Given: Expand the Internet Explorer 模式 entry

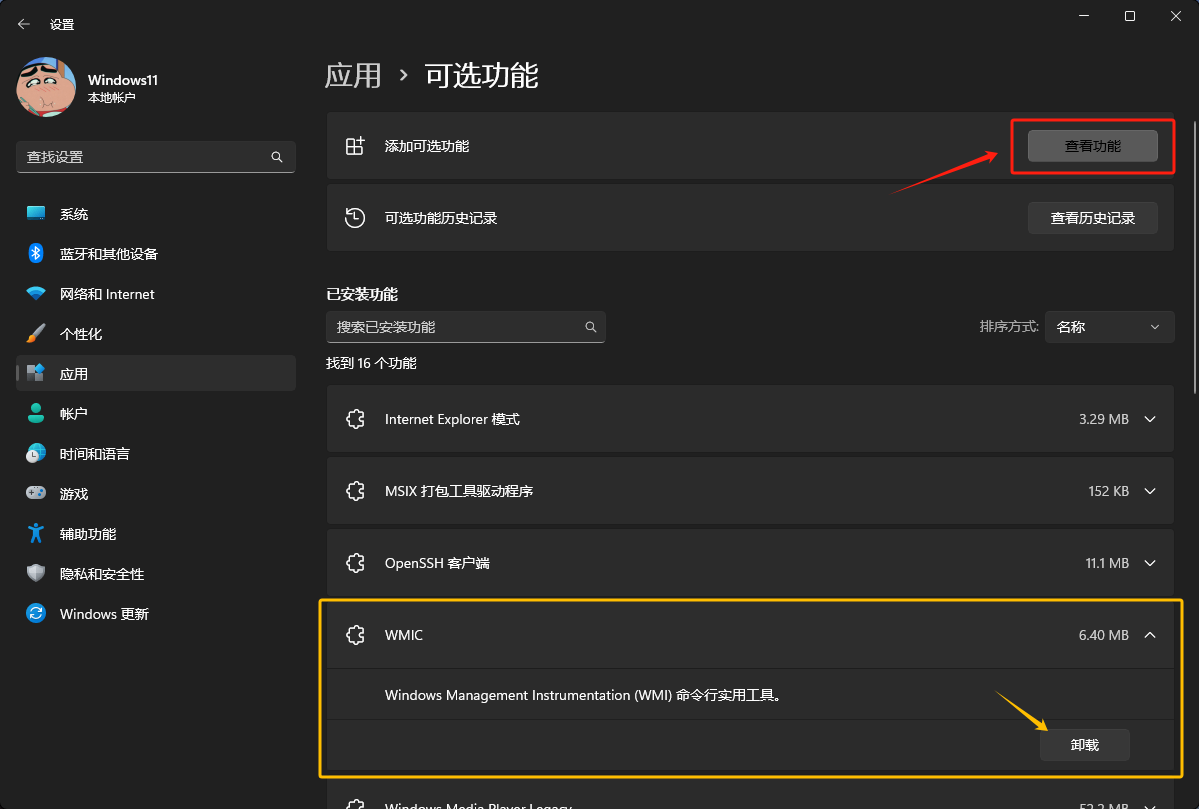Looking at the screenshot, I should tap(1150, 419).
